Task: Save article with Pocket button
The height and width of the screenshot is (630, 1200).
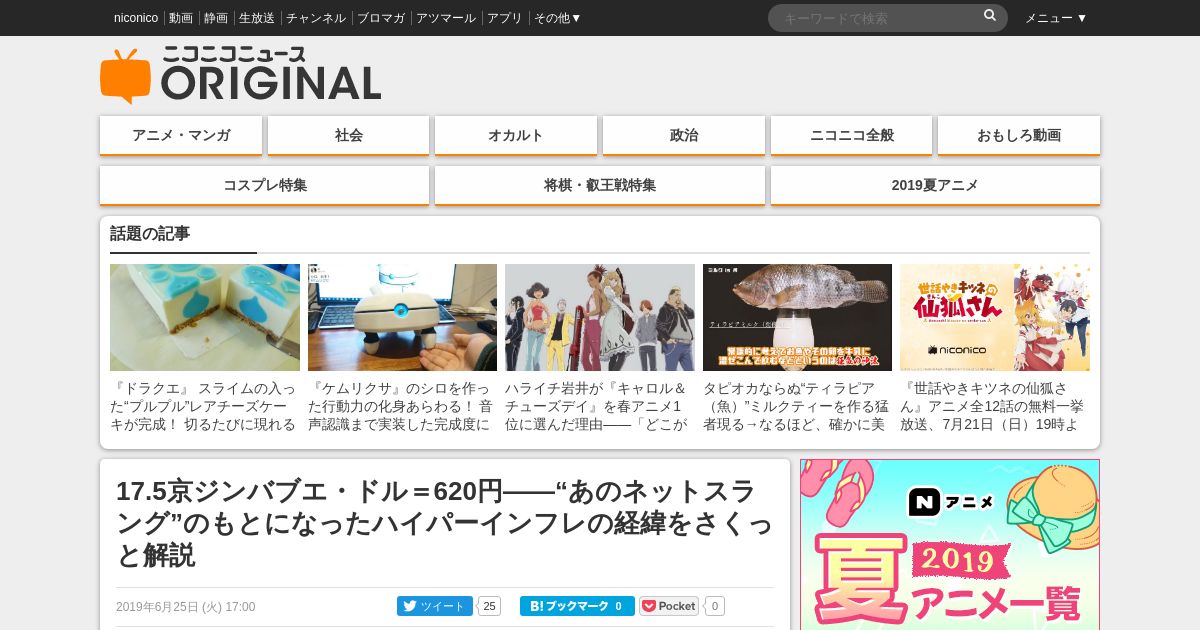Action: tap(669, 606)
